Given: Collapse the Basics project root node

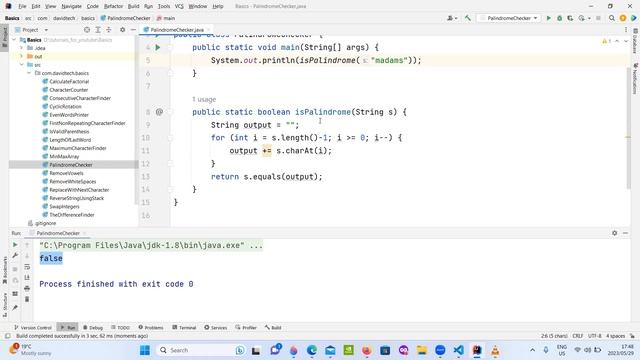Looking at the screenshot, I should [15, 40].
